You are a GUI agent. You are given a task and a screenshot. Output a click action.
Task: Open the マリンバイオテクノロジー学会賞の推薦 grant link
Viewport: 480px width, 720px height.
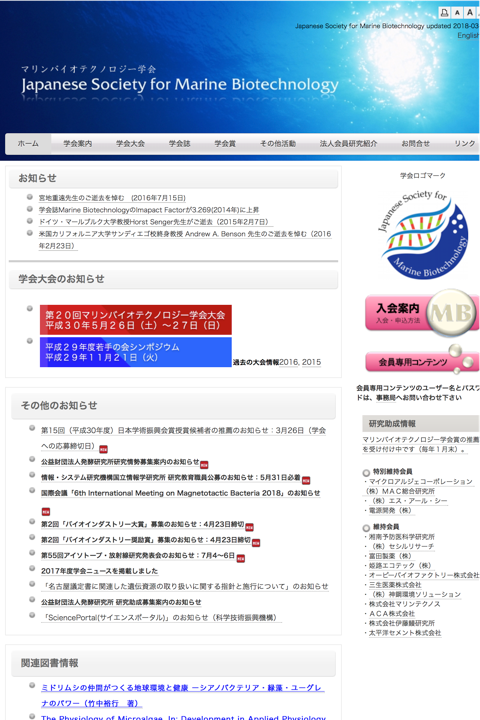click(x=421, y=444)
